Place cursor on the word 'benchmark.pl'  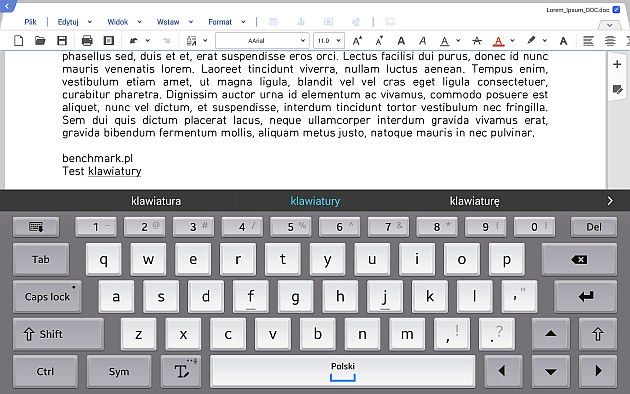tap(97, 158)
